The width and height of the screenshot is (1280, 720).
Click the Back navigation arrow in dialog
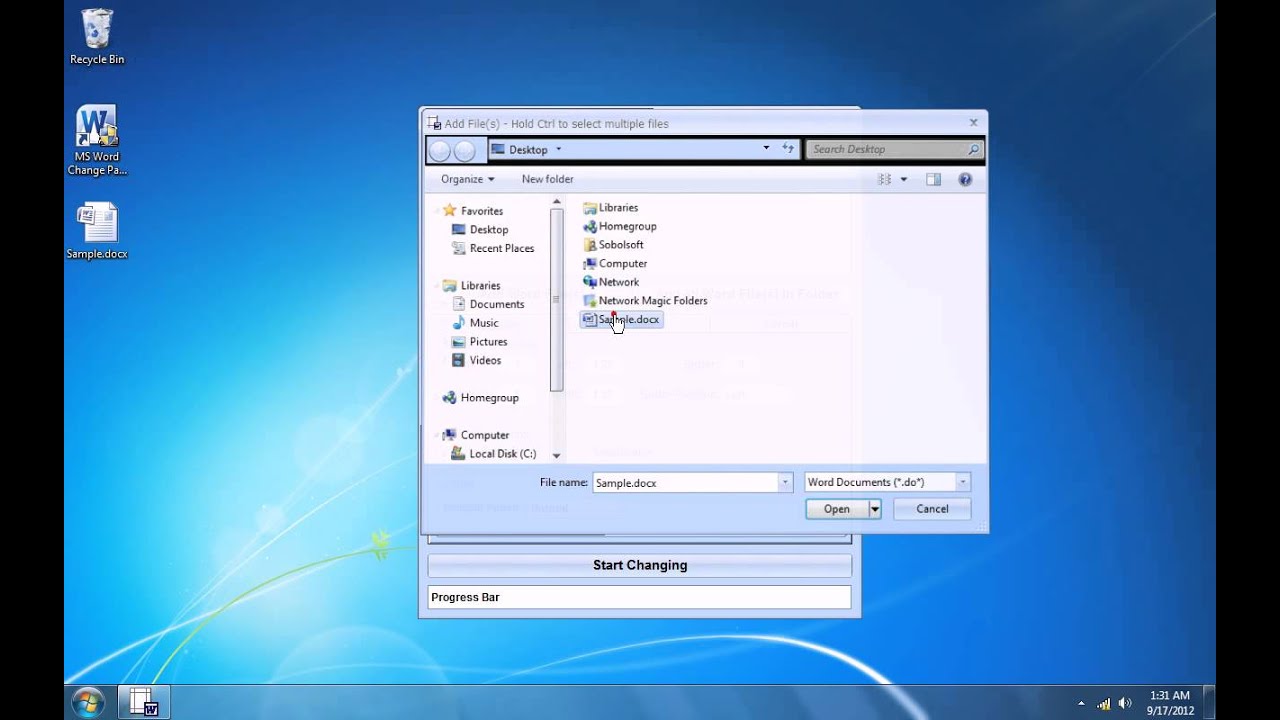tap(440, 150)
